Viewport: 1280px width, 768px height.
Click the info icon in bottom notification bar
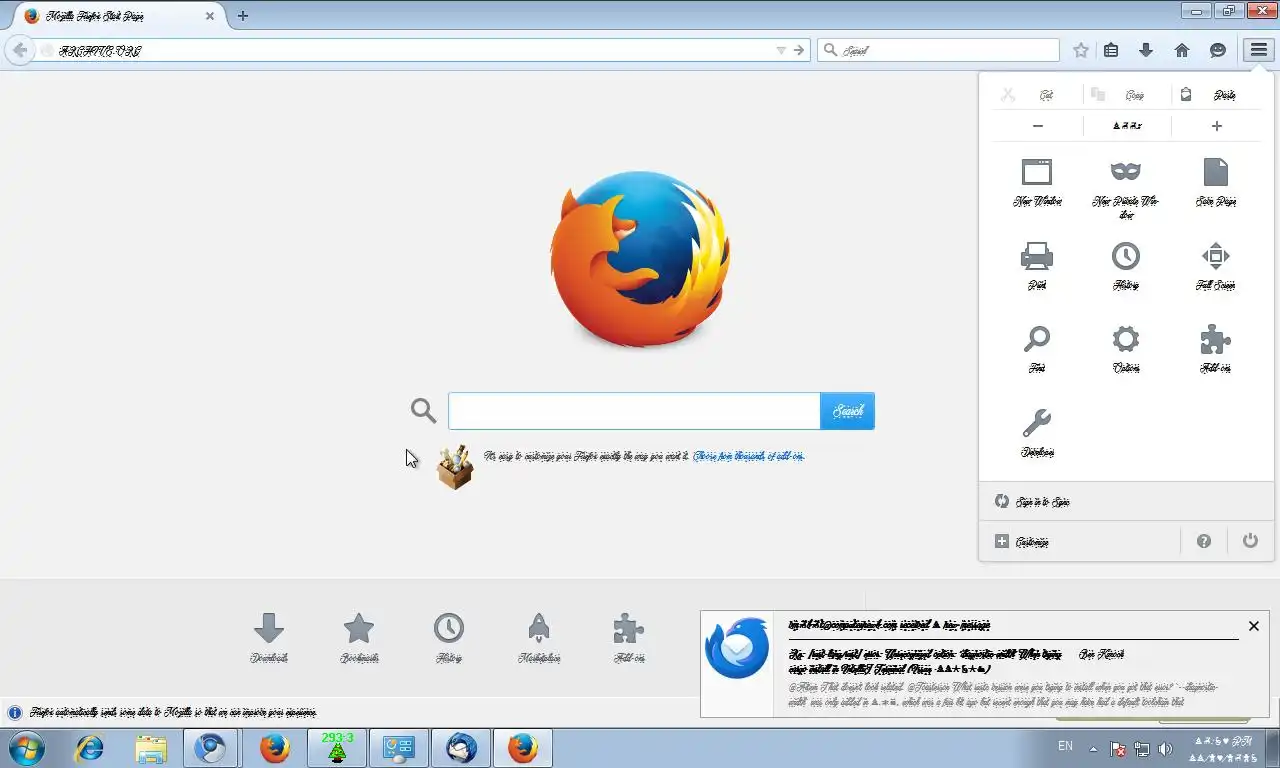pyautogui.click(x=14, y=713)
